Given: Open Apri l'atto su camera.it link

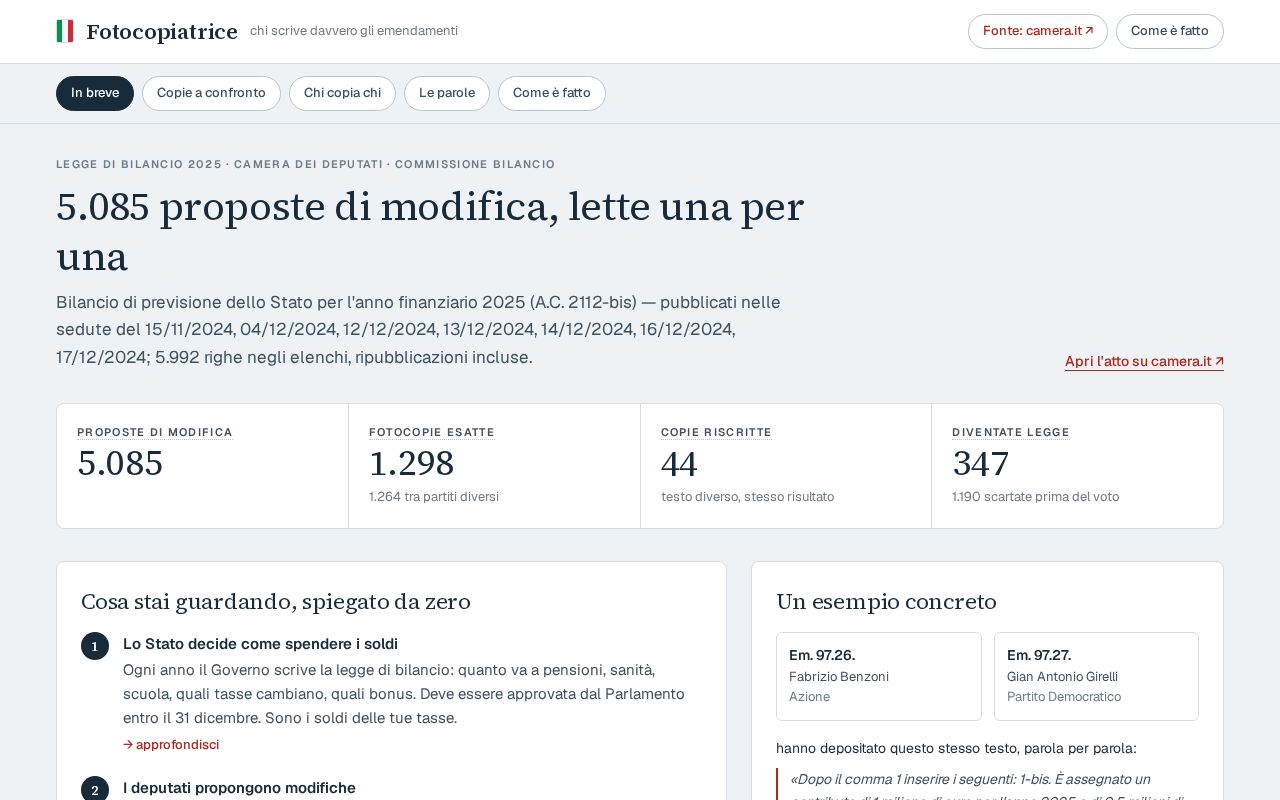Looking at the screenshot, I should pyautogui.click(x=1144, y=361).
